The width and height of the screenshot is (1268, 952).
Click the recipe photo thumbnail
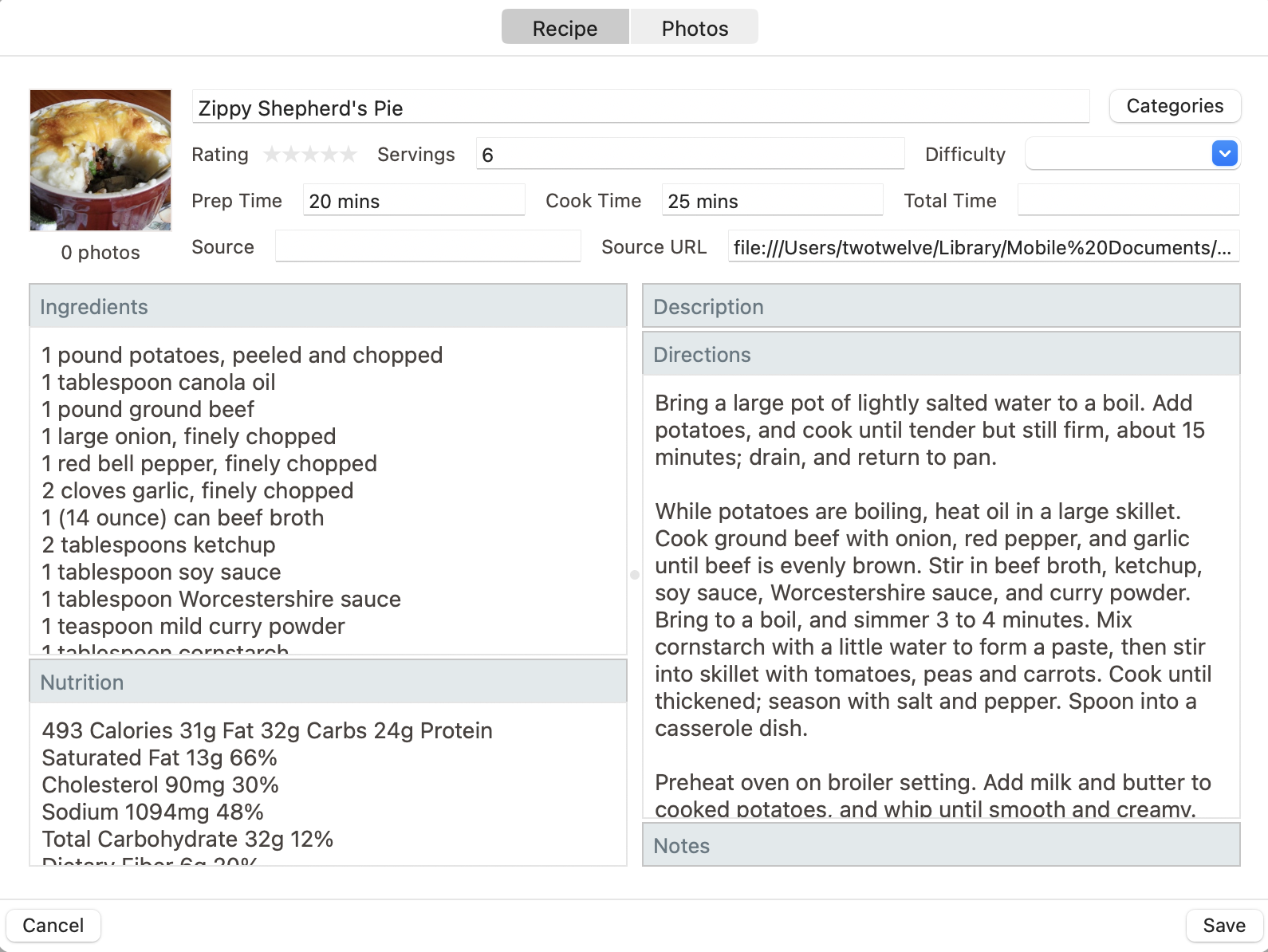pyautogui.click(x=100, y=160)
